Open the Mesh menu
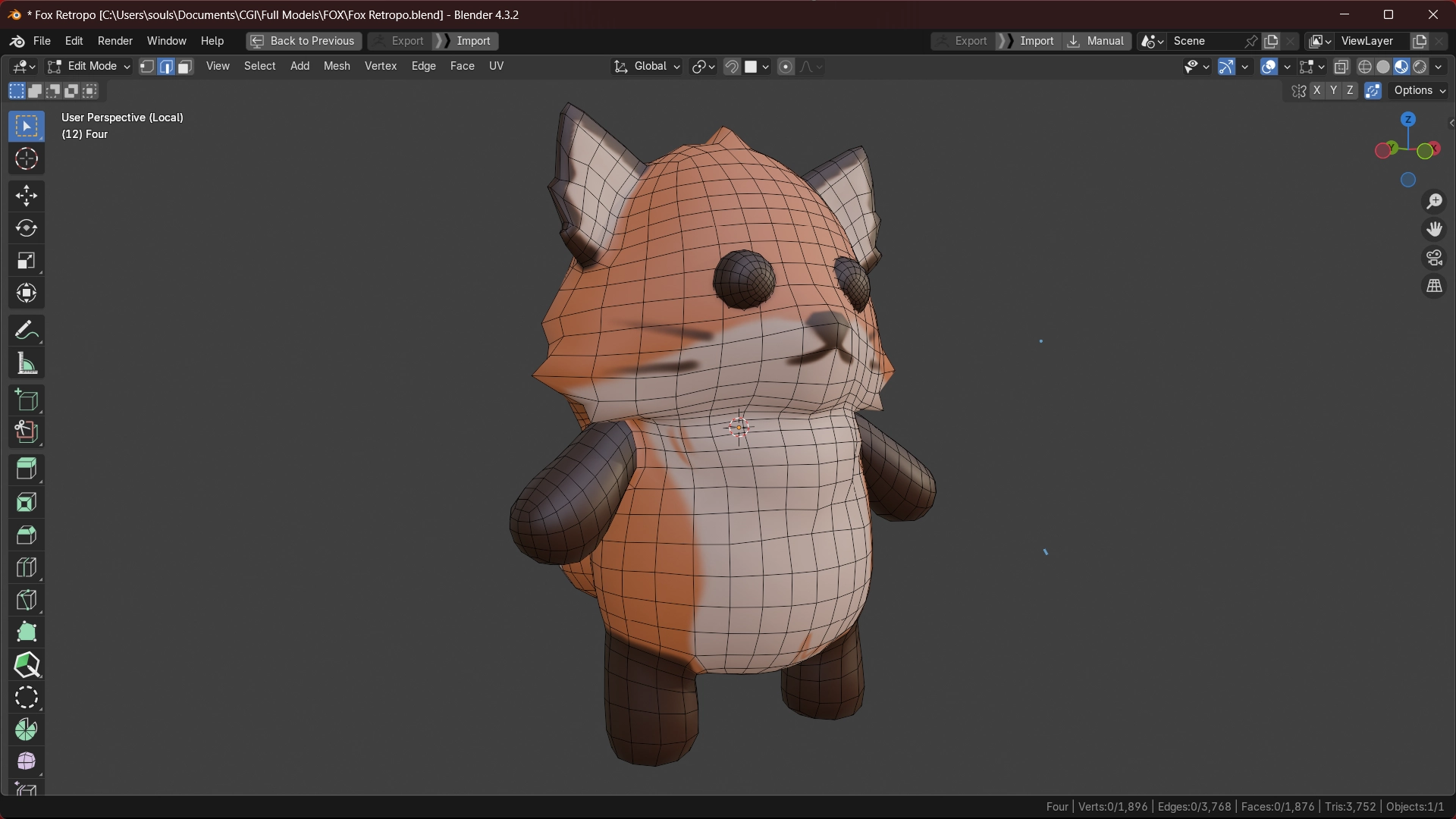 [x=337, y=66]
